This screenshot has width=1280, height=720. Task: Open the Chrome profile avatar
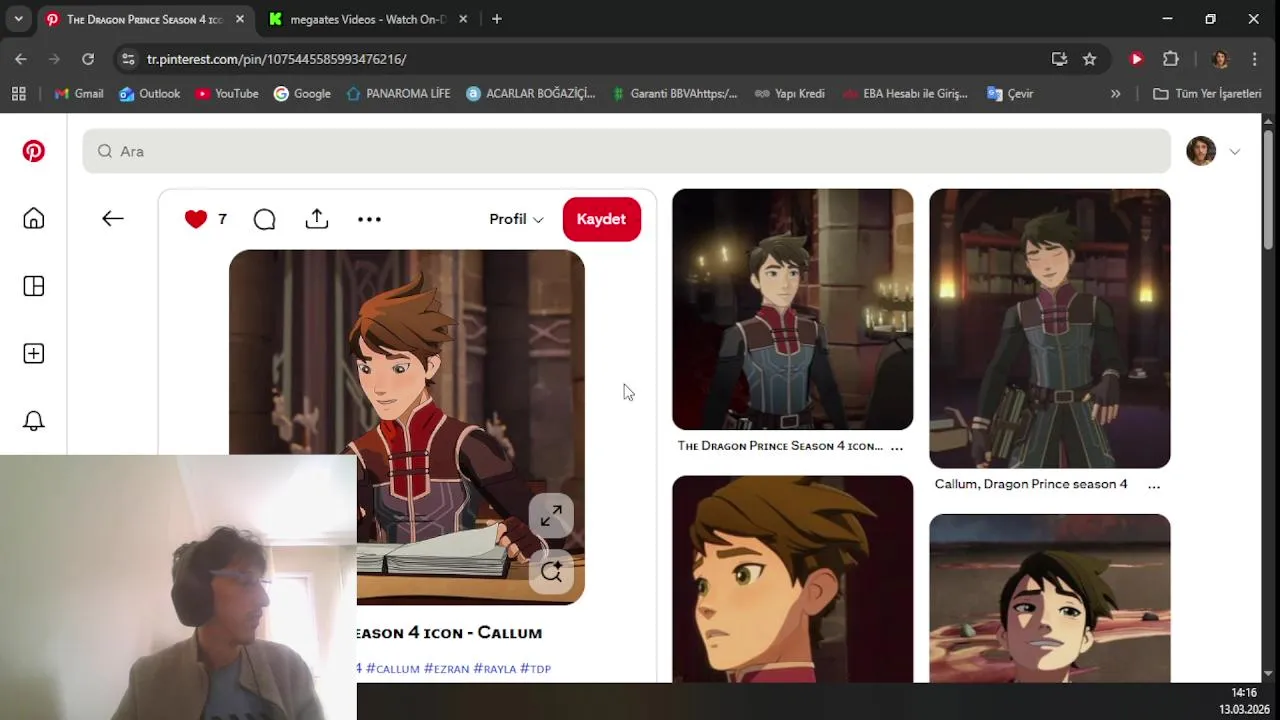(1219, 59)
